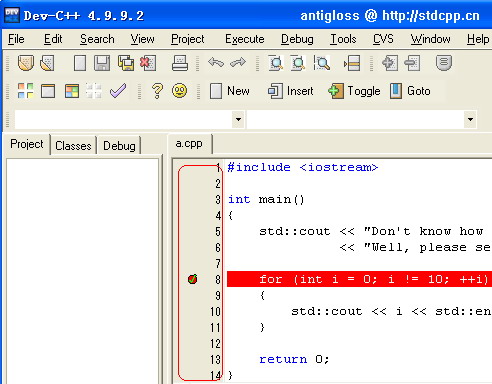Viewport: 492px width, 384px height.
Task: Click the Insert button
Action: coord(291,91)
